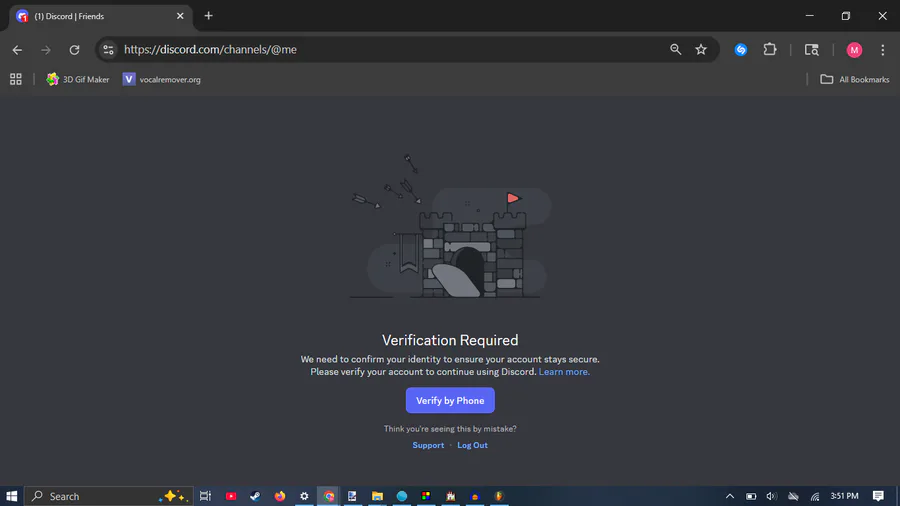The height and width of the screenshot is (506, 900).
Task: Click the taskbar Search box
Action: (109, 496)
